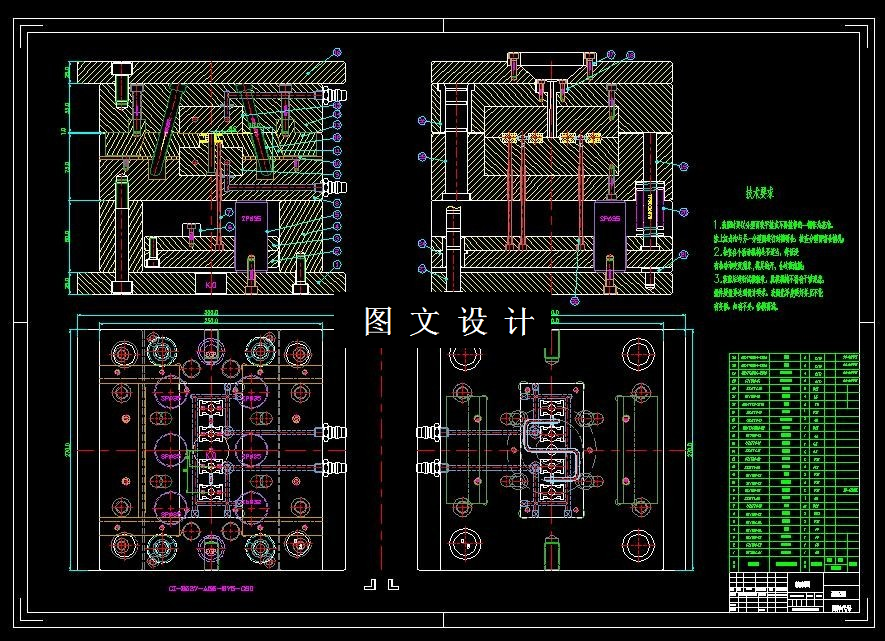Click part balloon 6 in the top-left section view
Viewport: 885px width, 641px height.
tap(229, 227)
